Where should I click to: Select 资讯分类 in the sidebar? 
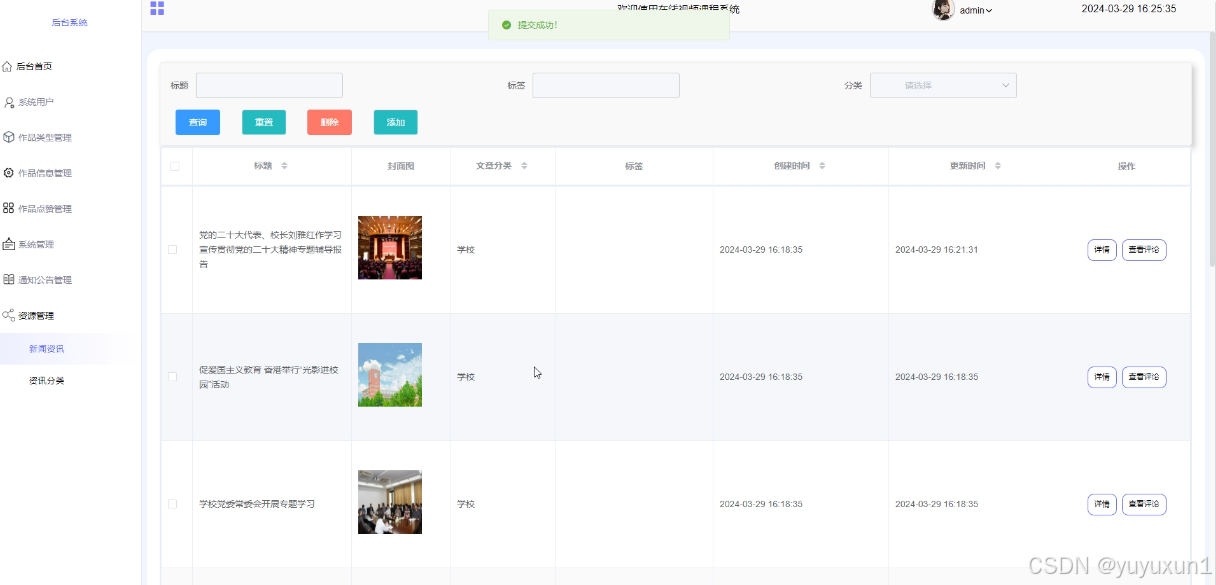pos(46,381)
